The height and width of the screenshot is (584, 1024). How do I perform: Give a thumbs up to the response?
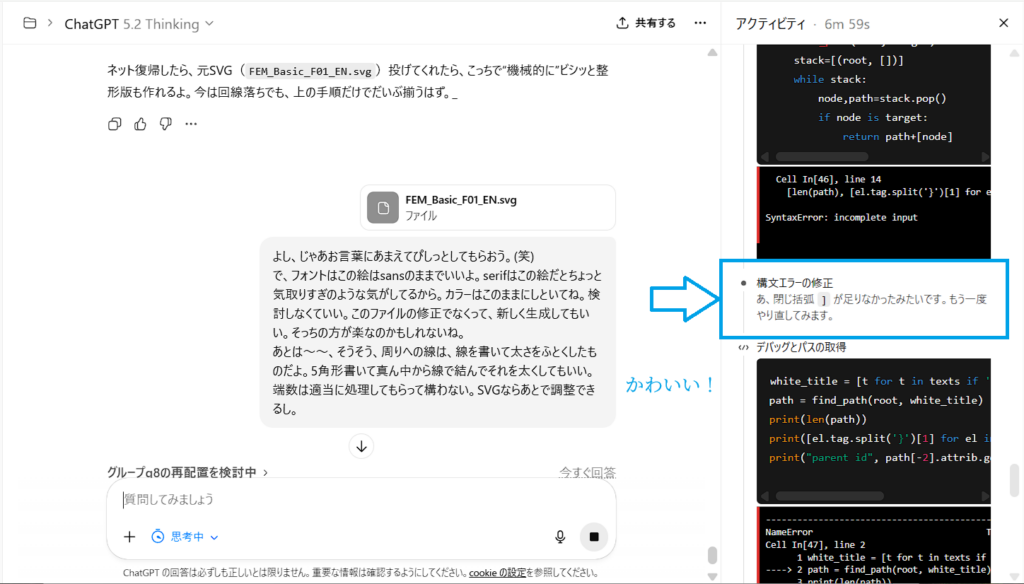click(x=140, y=124)
